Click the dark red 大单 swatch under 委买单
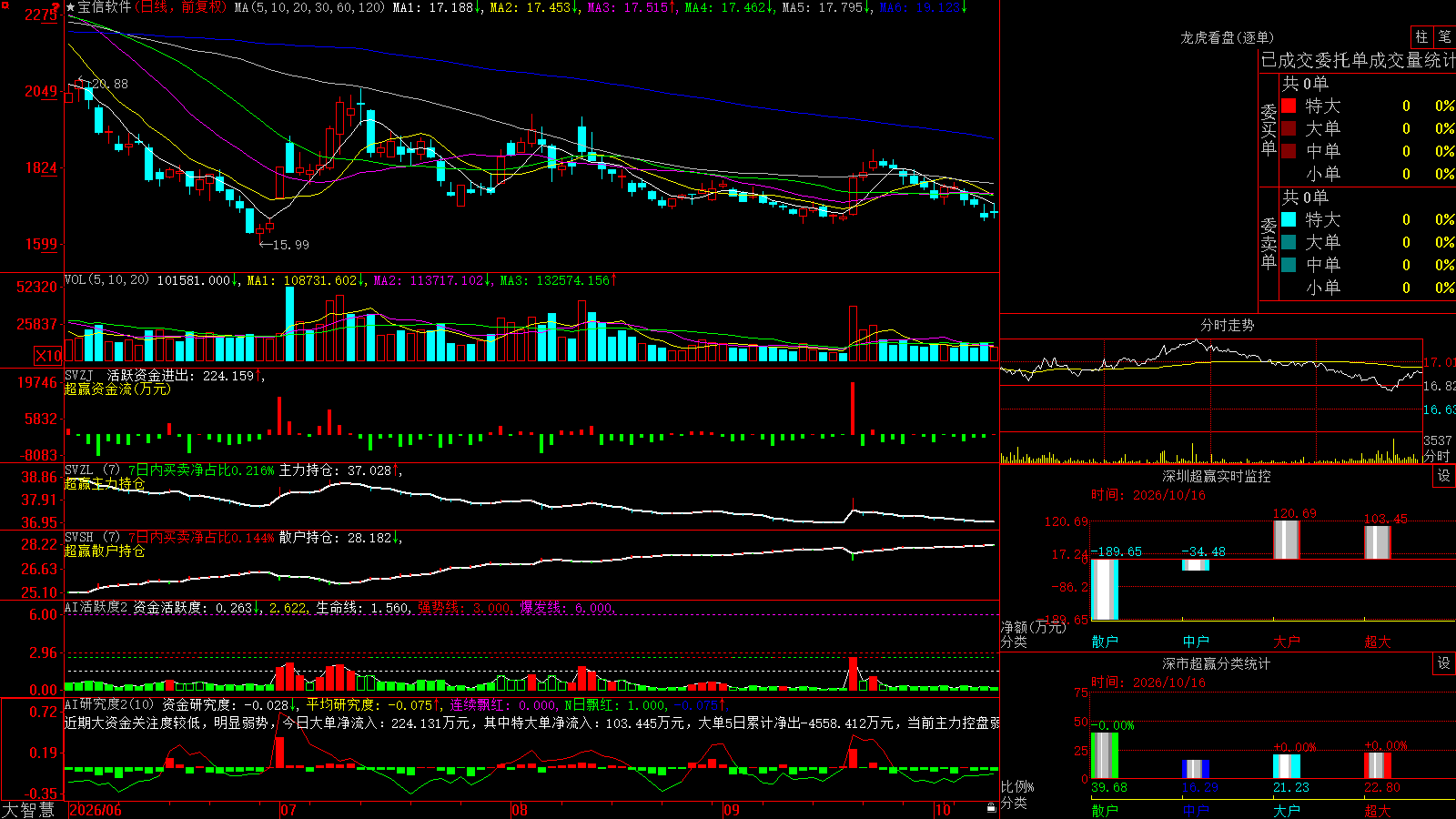The image size is (1456, 819). [1289, 128]
